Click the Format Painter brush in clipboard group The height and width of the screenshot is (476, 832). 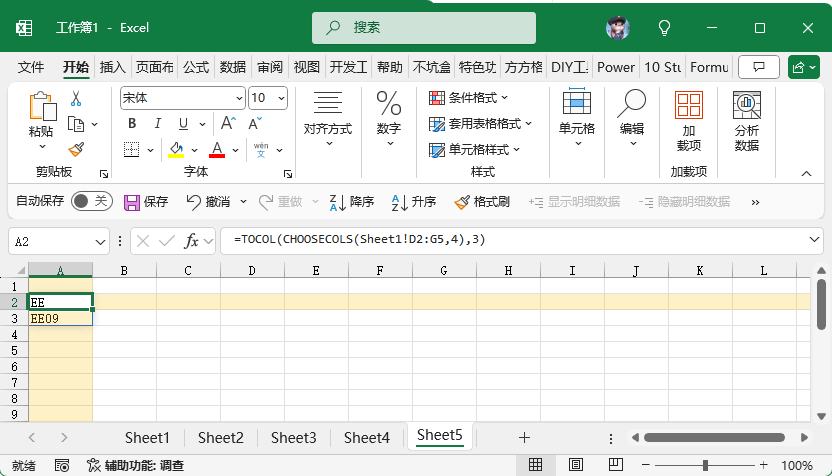[76, 150]
